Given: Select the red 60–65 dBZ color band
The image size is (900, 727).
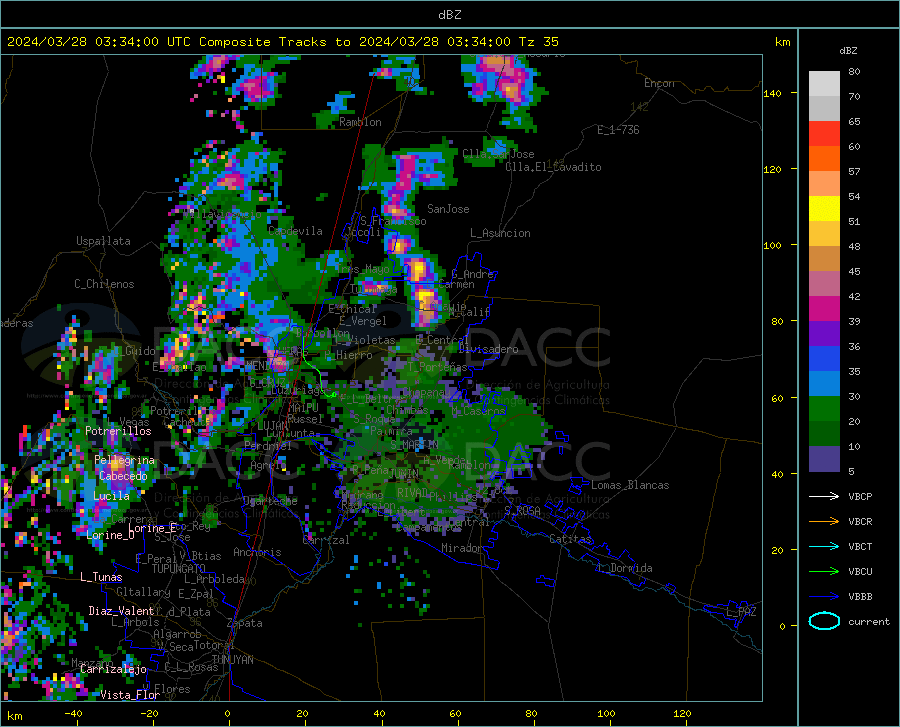Looking at the screenshot, I should [x=824, y=134].
